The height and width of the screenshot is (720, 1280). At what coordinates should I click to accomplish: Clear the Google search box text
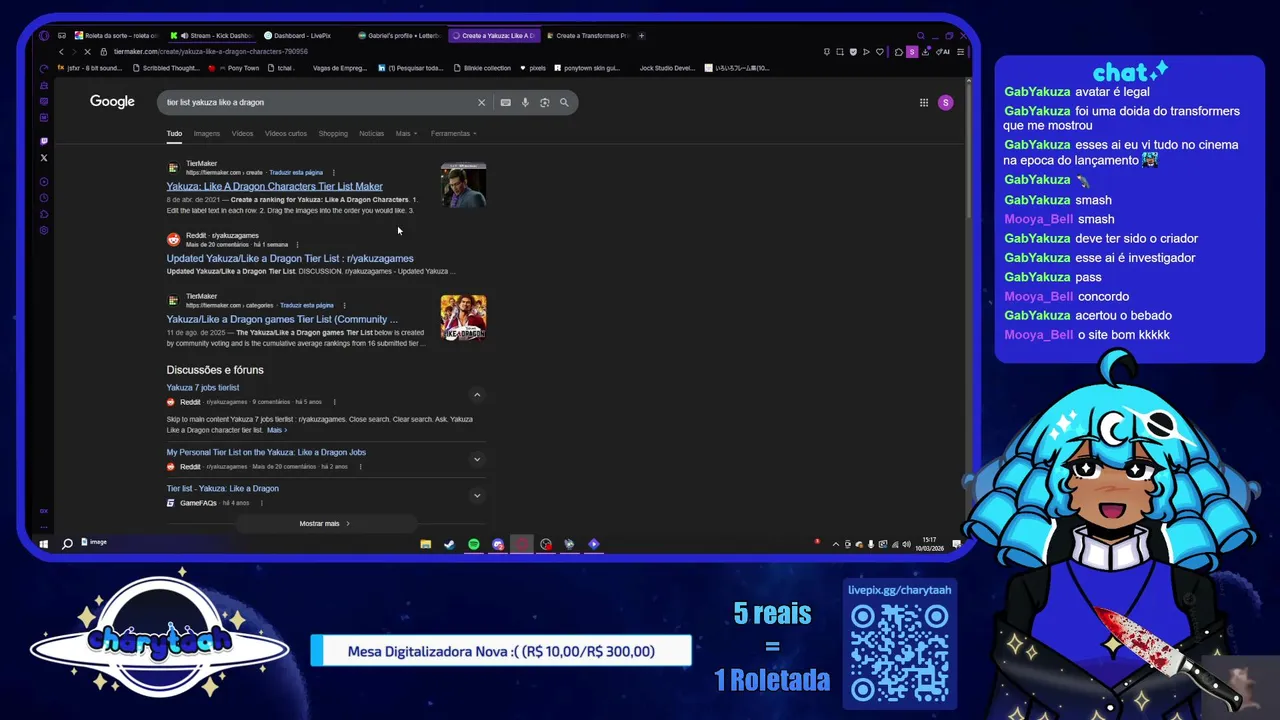tap(481, 102)
